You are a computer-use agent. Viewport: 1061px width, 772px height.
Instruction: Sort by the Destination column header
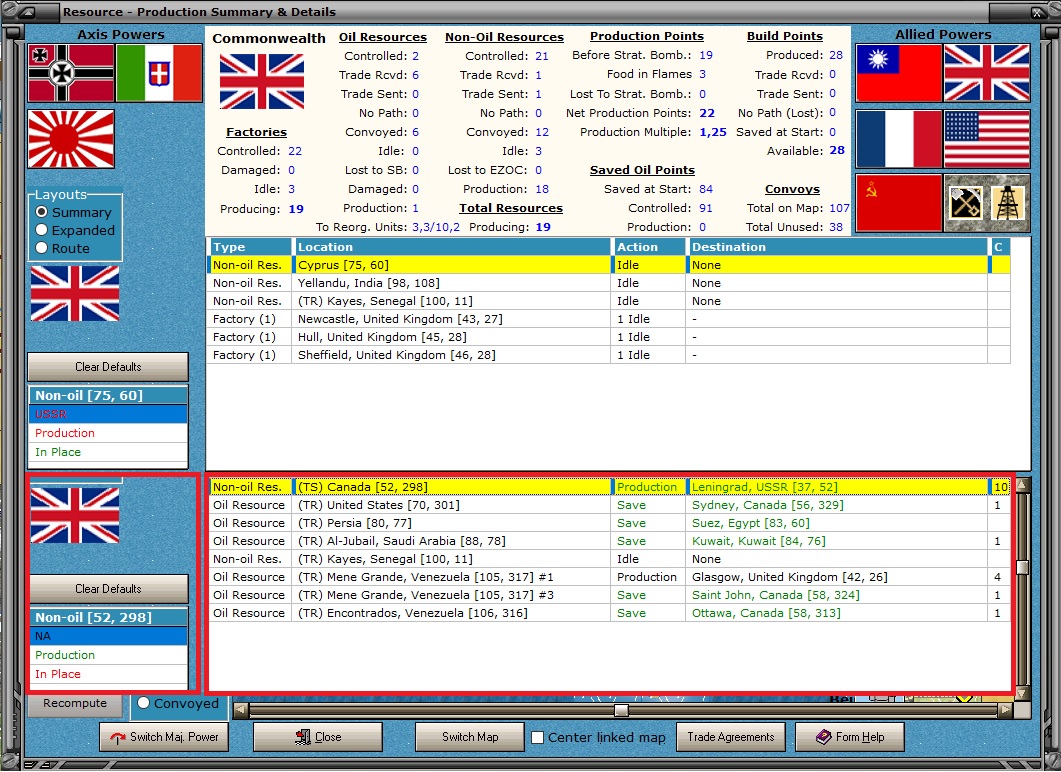click(x=837, y=247)
